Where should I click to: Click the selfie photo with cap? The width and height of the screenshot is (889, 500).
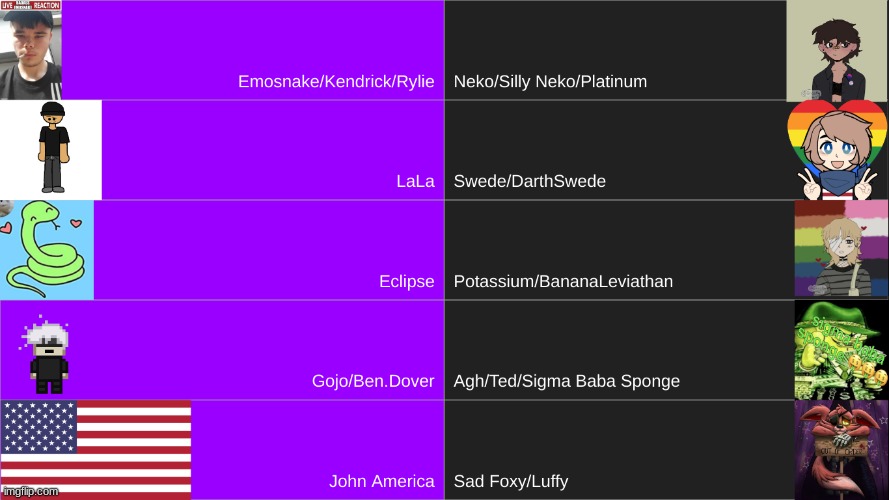coord(31,50)
